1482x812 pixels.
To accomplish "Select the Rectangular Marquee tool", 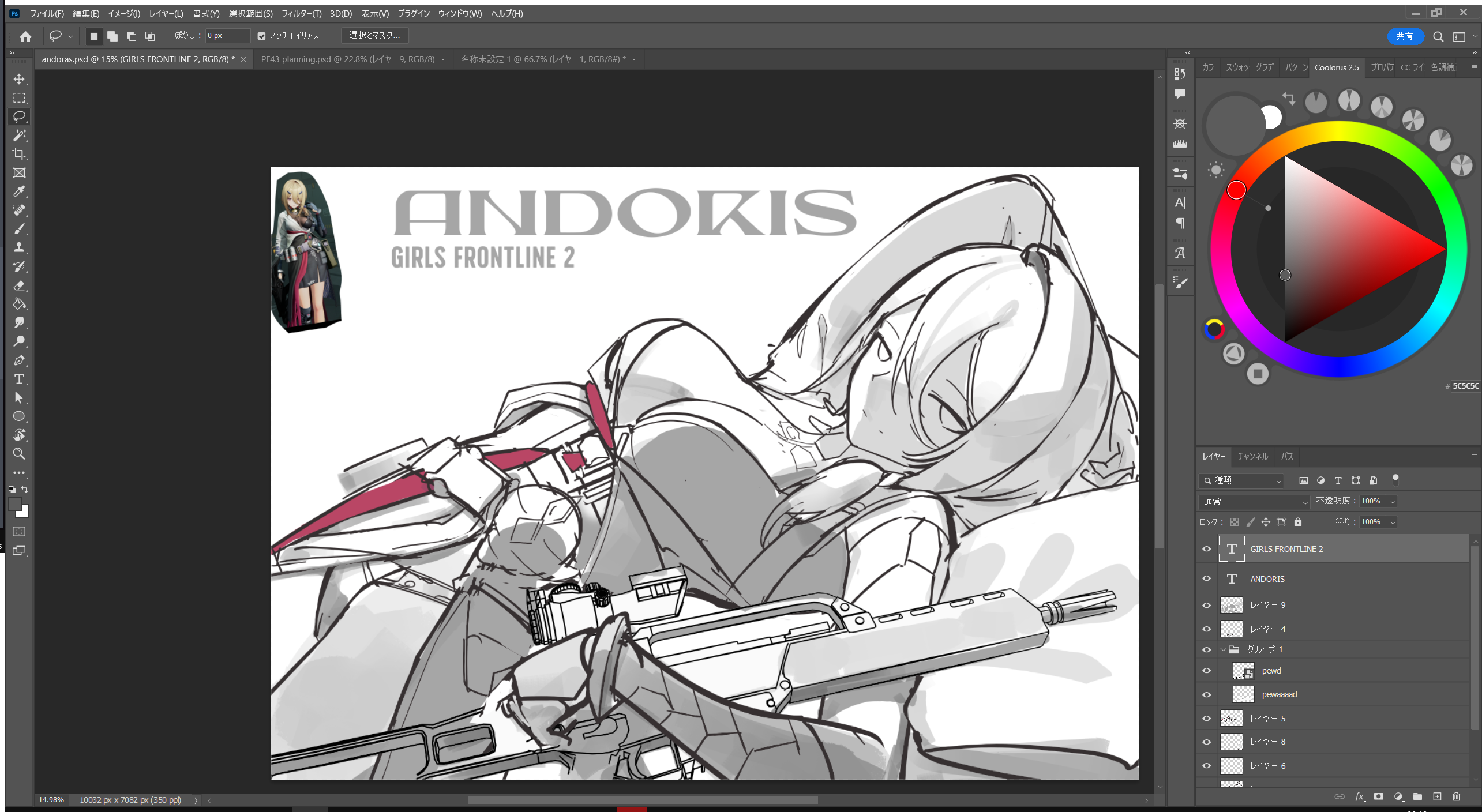I will [19, 98].
